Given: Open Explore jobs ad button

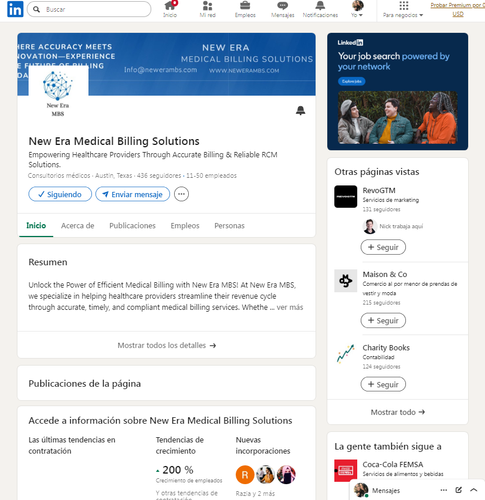Looking at the screenshot, I should click(x=352, y=81).
